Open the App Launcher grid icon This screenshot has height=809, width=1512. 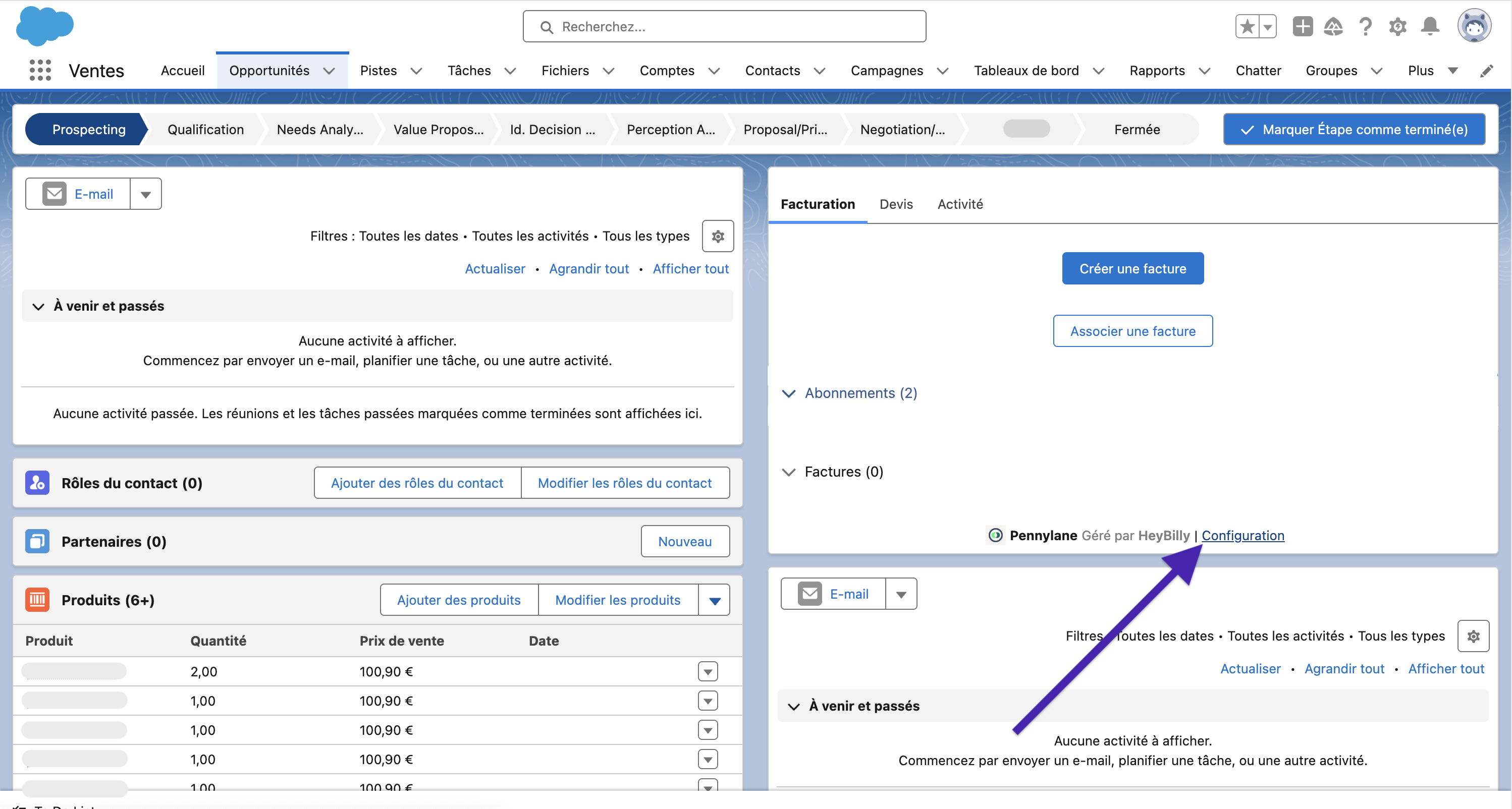click(40, 71)
